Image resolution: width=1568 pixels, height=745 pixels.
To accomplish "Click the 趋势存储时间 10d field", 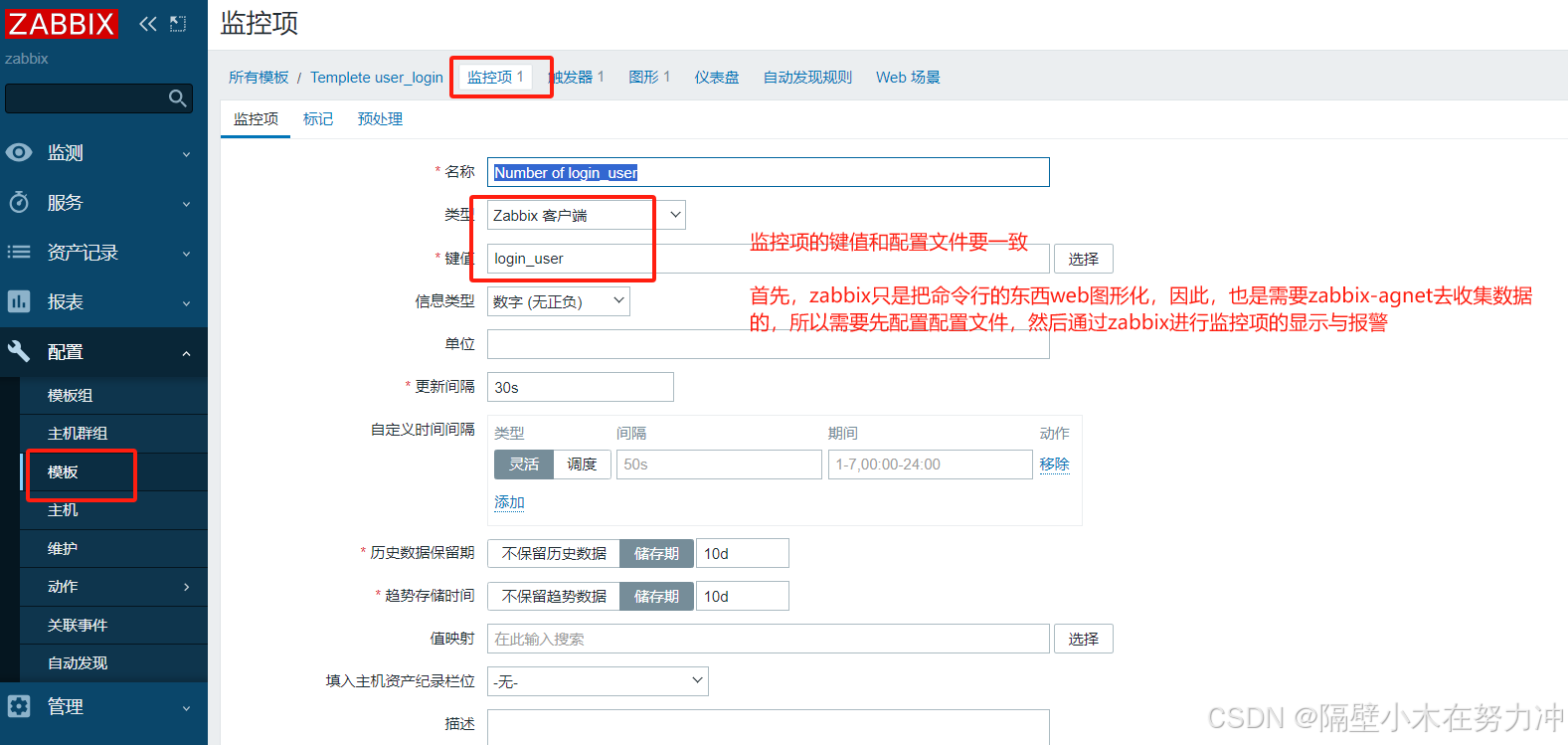I will coord(743,596).
